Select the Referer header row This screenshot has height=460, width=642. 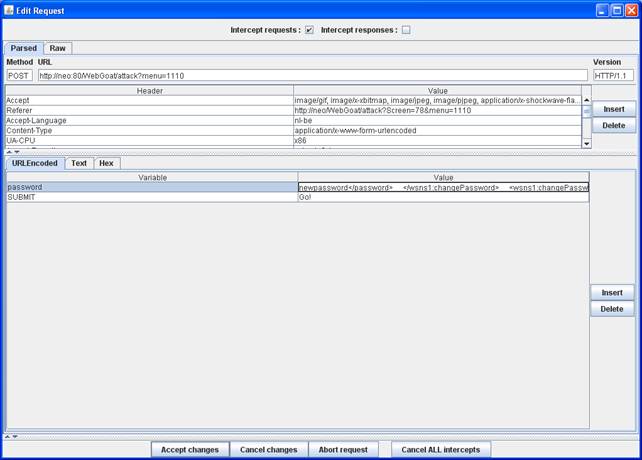click(150, 110)
